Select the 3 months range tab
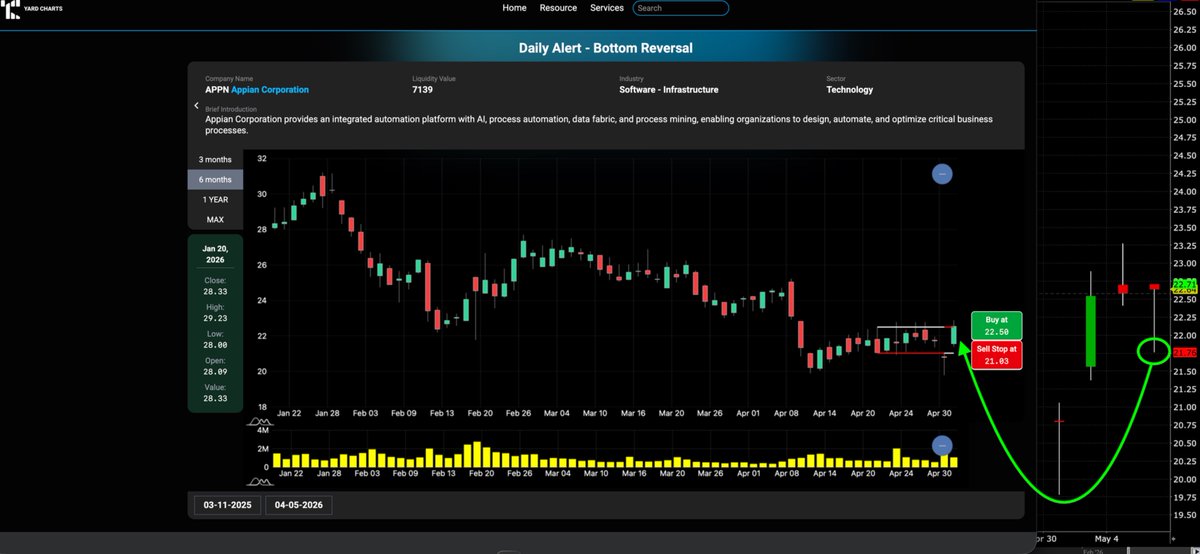The width and height of the screenshot is (1200, 554). click(x=215, y=160)
